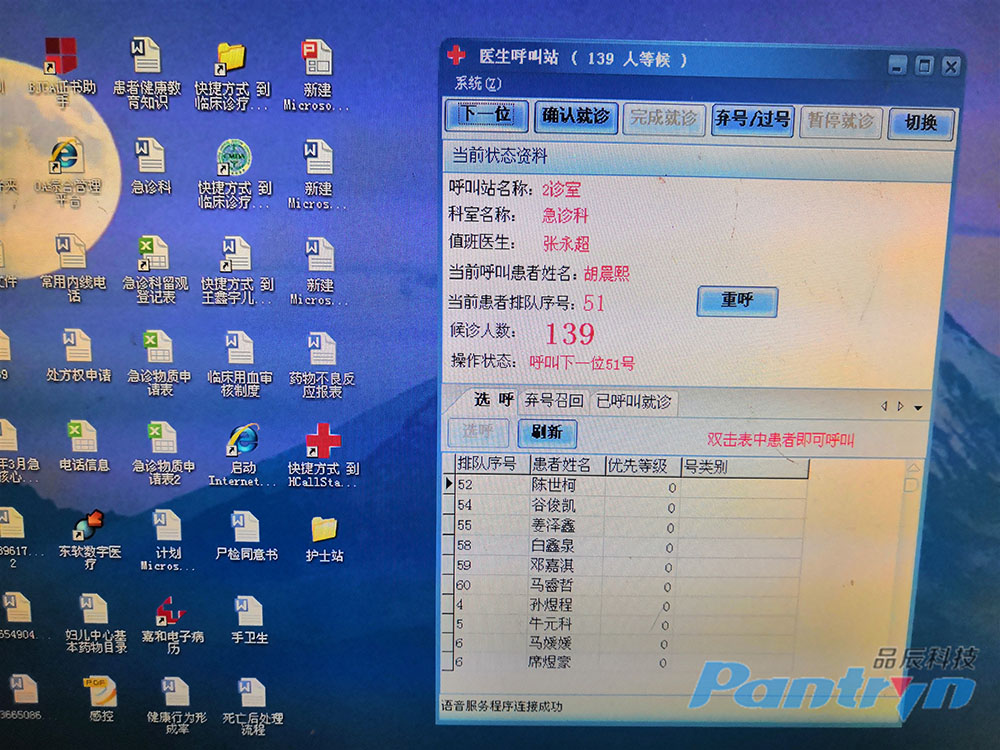Select patient row 谷俊凯

pos(625,506)
